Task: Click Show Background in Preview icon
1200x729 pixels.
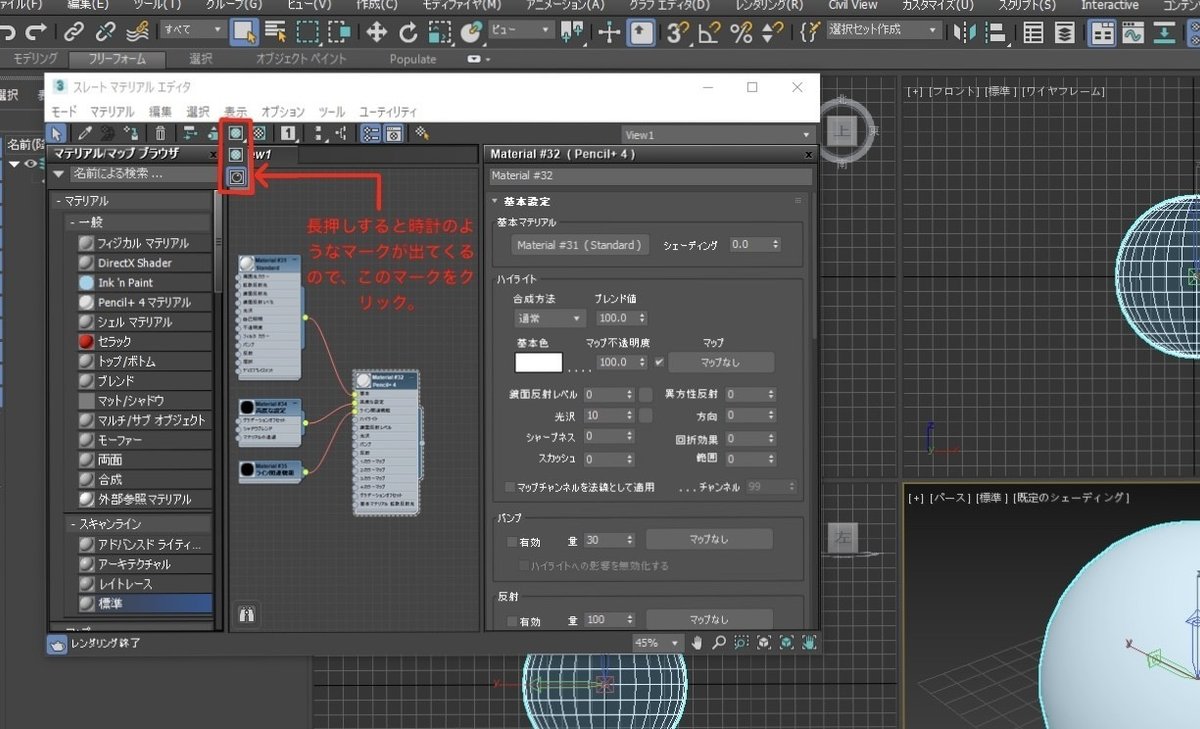Action: pos(259,132)
